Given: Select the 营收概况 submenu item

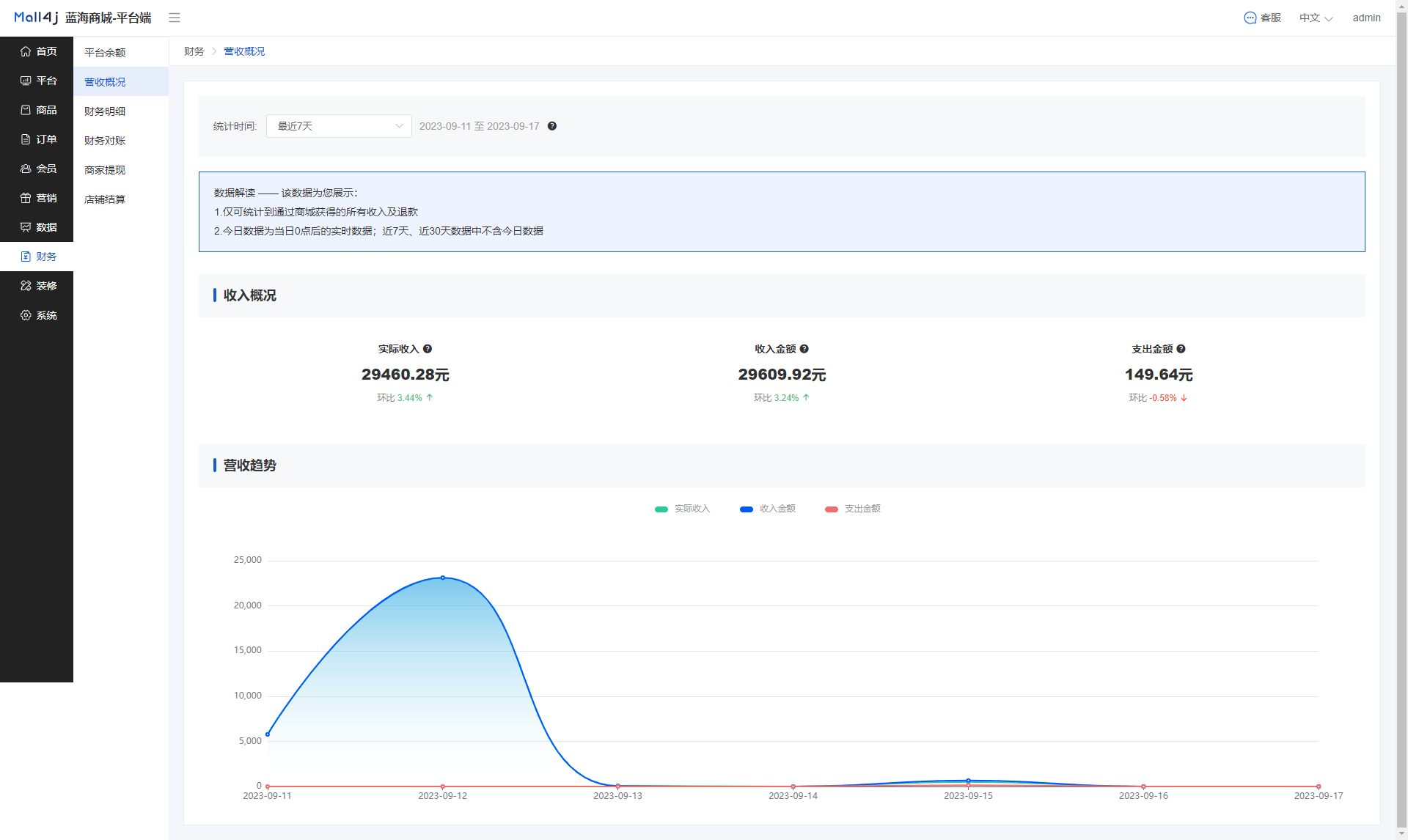Looking at the screenshot, I should click(x=121, y=82).
